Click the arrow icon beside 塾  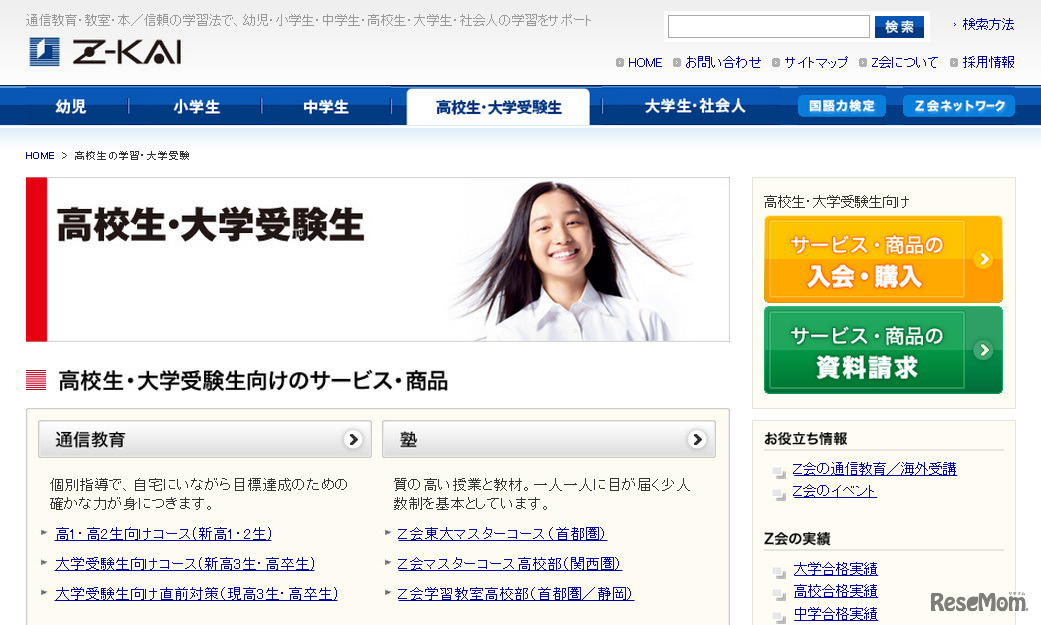click(x=697, y=439)
